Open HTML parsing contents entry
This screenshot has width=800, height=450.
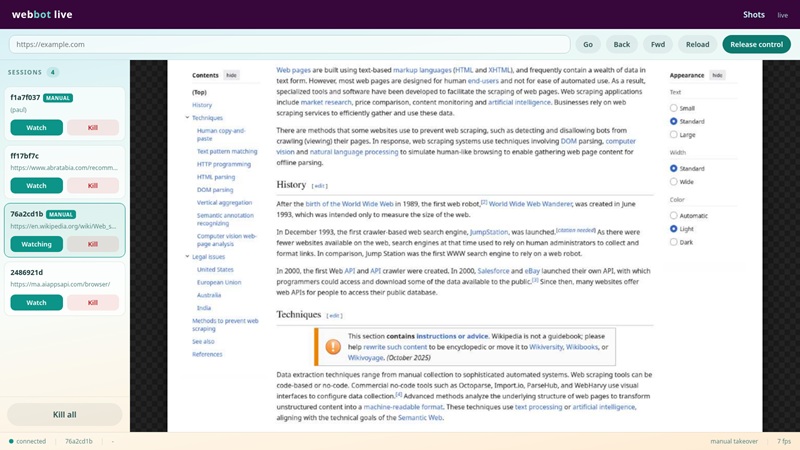[x=216, y=177]
